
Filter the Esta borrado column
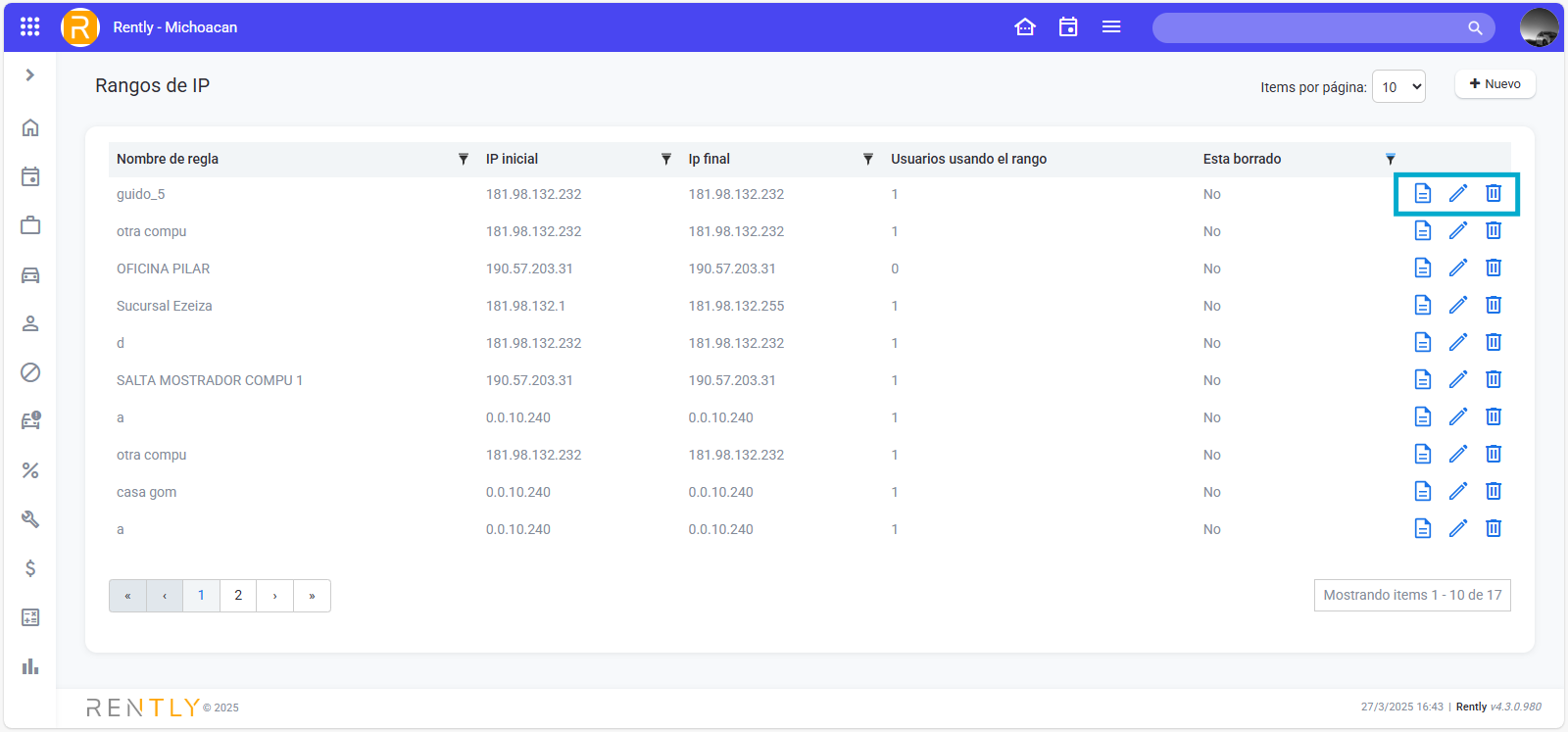click(x=1390, y=159)
